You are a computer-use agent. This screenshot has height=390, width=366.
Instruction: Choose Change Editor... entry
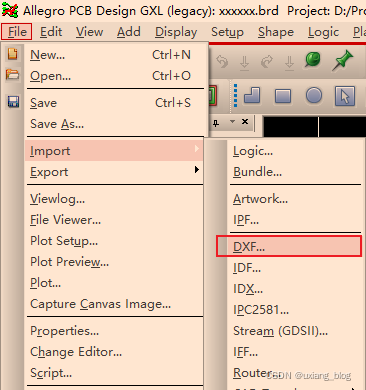(x=114, y=352)
